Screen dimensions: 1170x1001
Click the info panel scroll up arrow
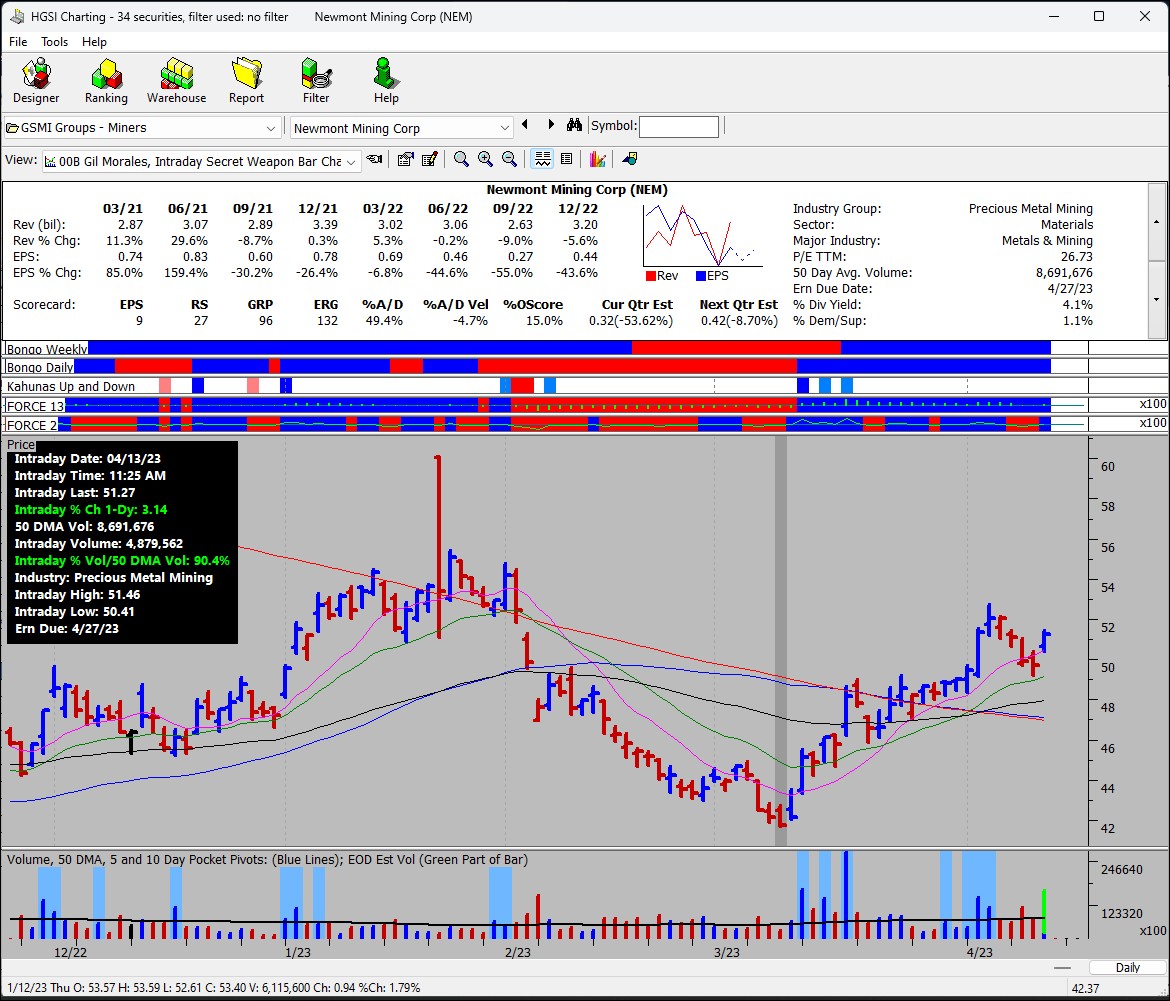click(x=1157, y=222)
